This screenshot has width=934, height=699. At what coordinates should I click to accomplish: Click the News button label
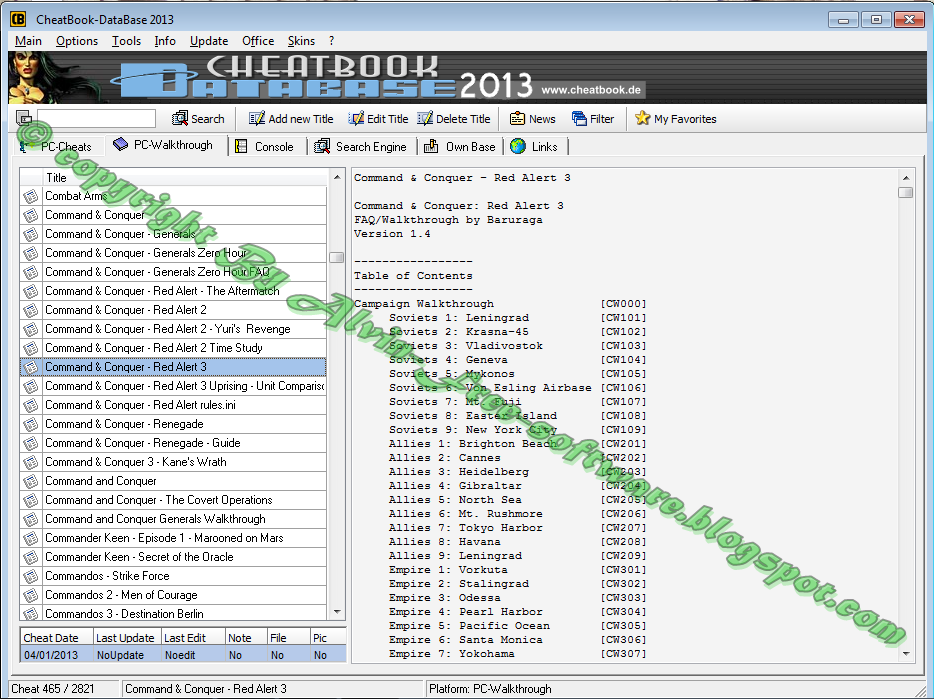542,119
